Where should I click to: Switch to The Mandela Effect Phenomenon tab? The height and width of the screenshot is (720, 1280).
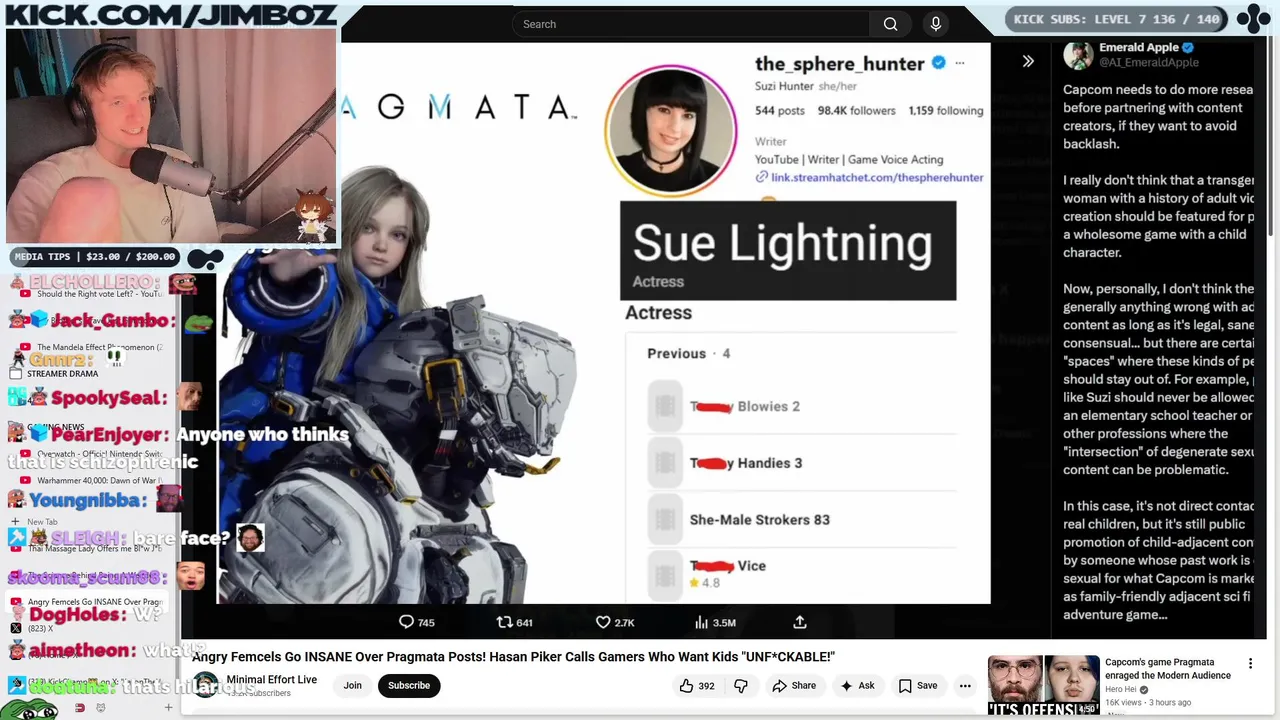point(90,347)
